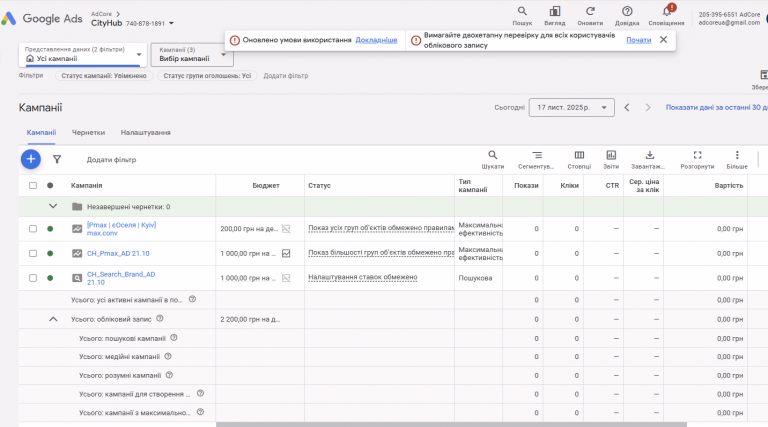The image size is (768, 427).
Task: Open Сповіщення notifications bell
Action: pos(666,12)
